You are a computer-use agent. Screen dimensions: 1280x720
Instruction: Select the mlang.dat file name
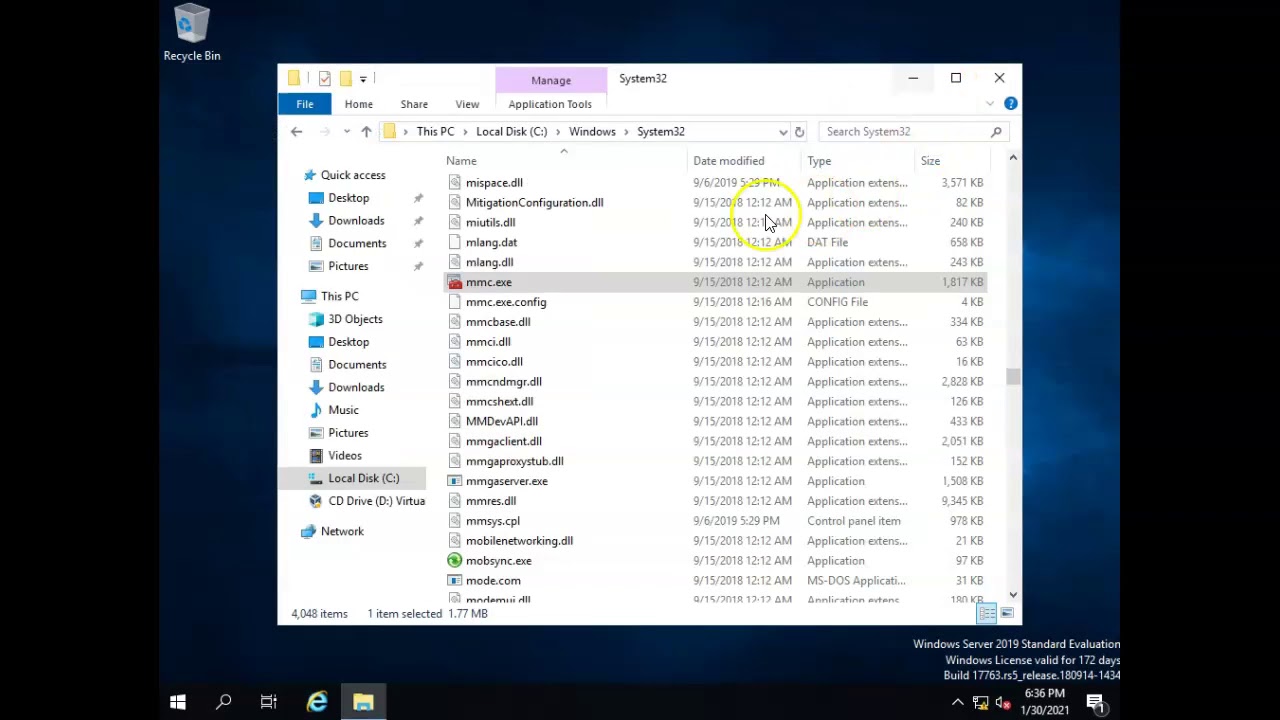coord(491,243)
